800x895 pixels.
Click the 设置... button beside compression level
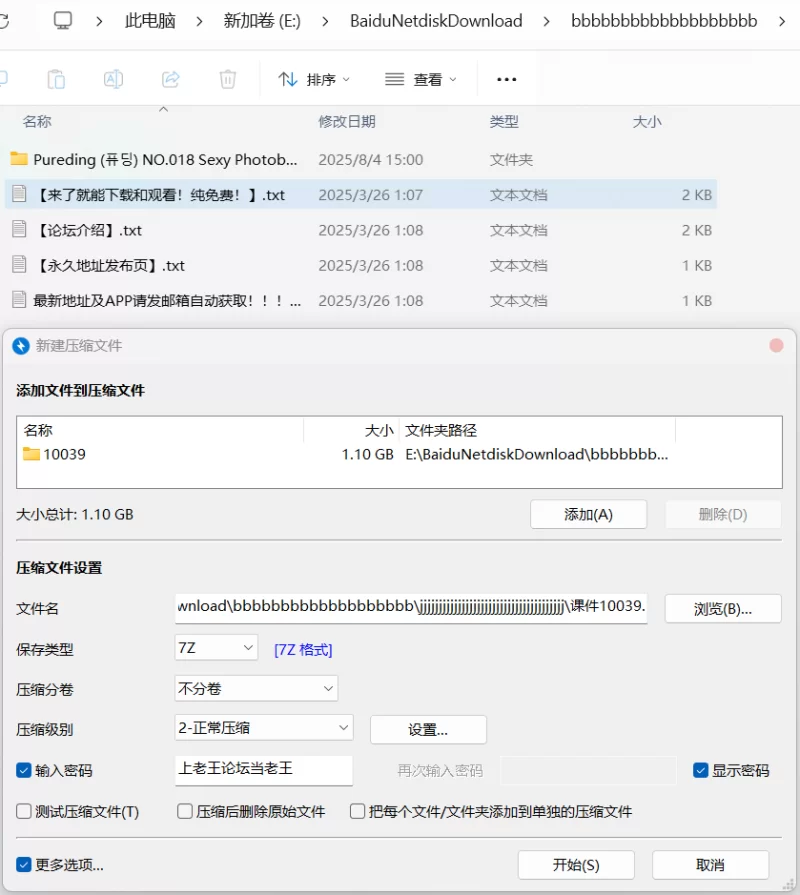point(428,729)
